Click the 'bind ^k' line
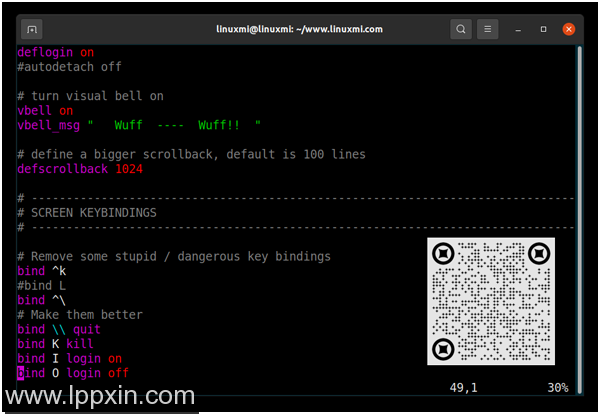 click(x=42, y=271)
